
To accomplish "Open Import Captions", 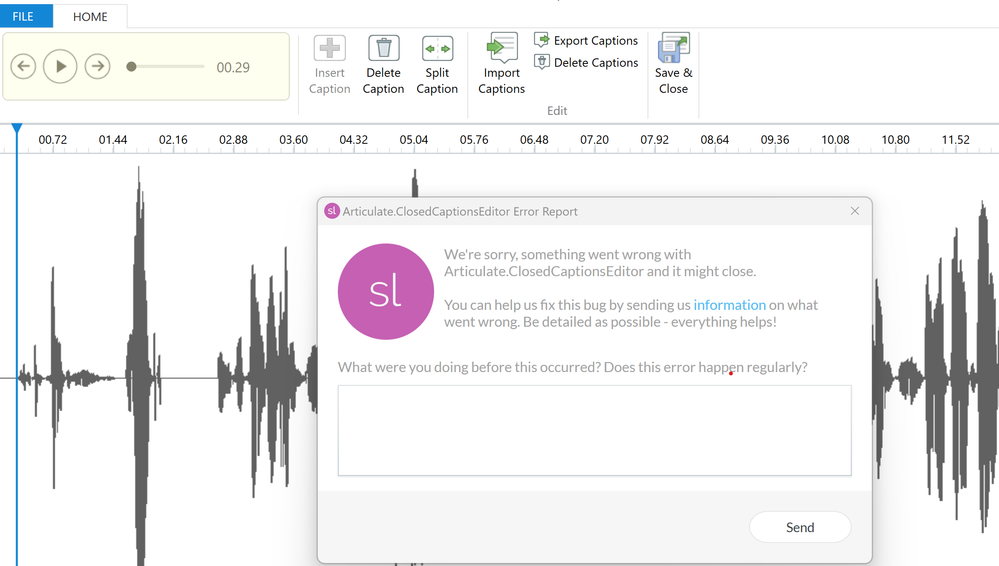I will (x=502, y=64).
